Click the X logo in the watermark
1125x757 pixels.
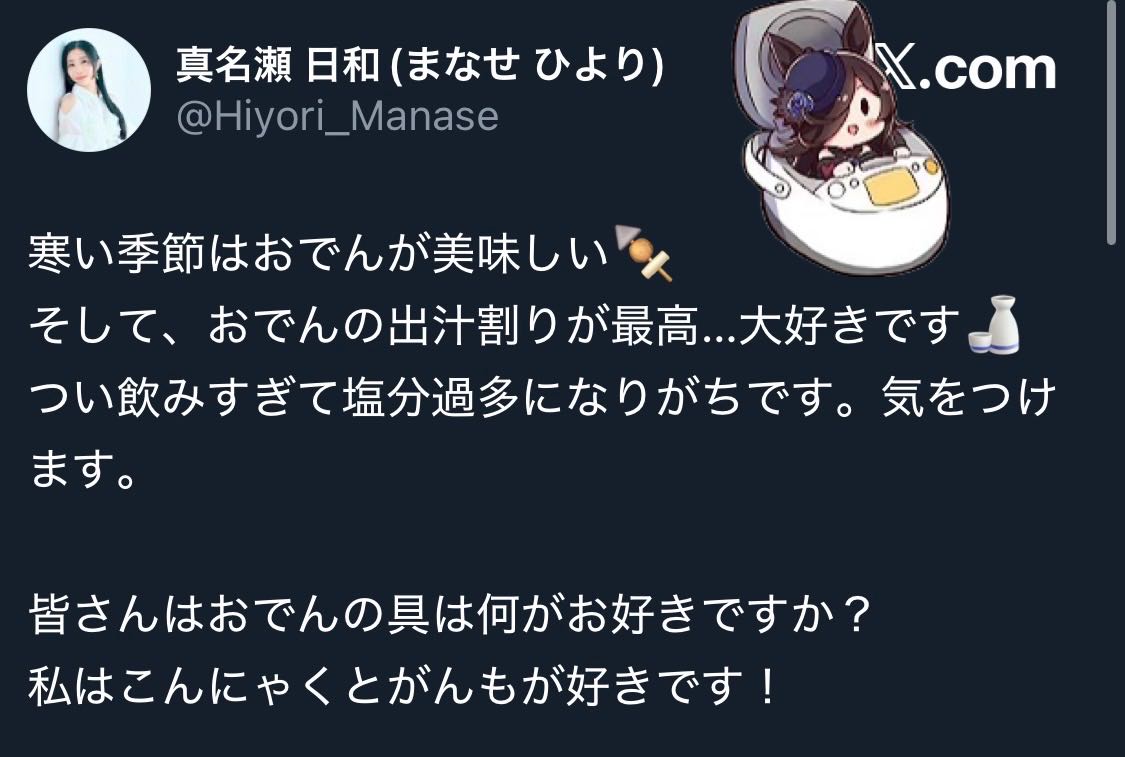click(x=893, y=66)
